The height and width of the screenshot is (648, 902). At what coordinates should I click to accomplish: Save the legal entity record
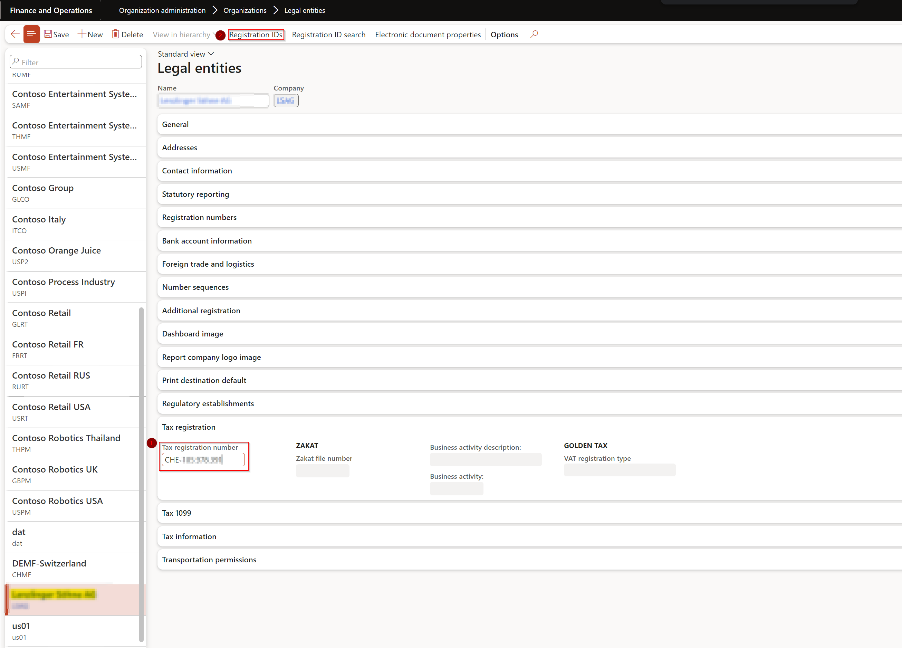[56, 35]
